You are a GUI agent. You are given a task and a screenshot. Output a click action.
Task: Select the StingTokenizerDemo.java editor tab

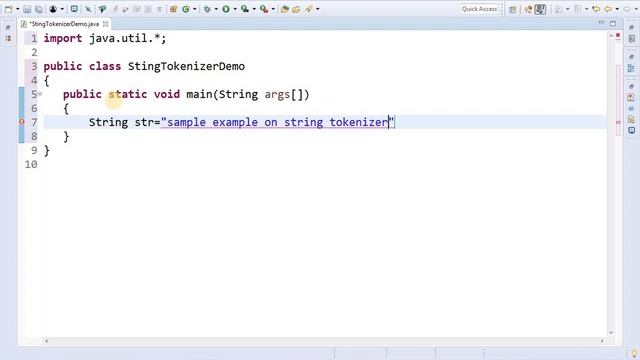coord(64,24)
